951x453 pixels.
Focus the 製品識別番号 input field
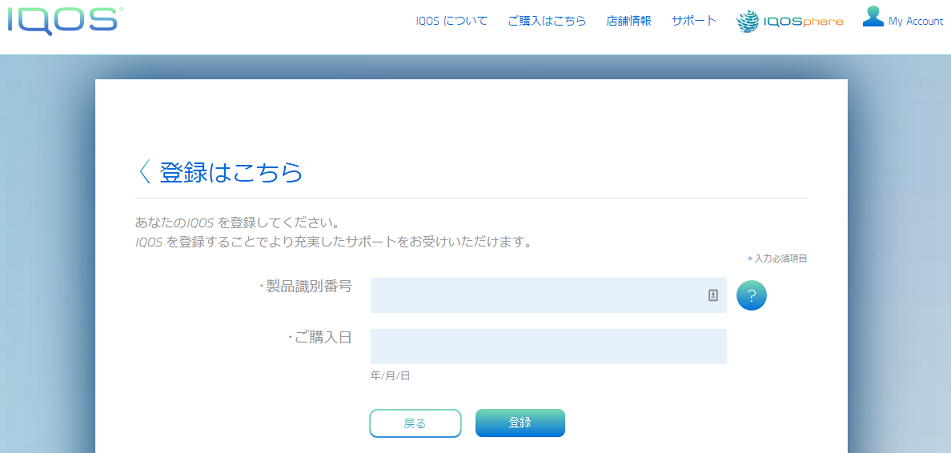[x=548, y=295]
